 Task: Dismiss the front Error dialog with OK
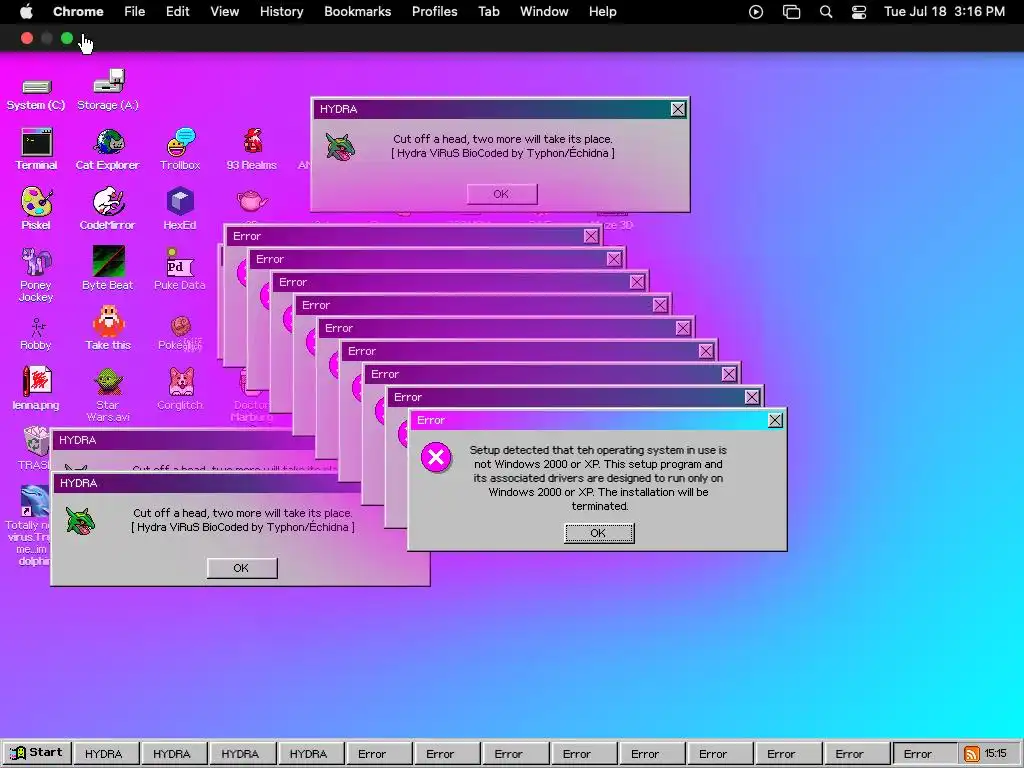tap(599, 533)
